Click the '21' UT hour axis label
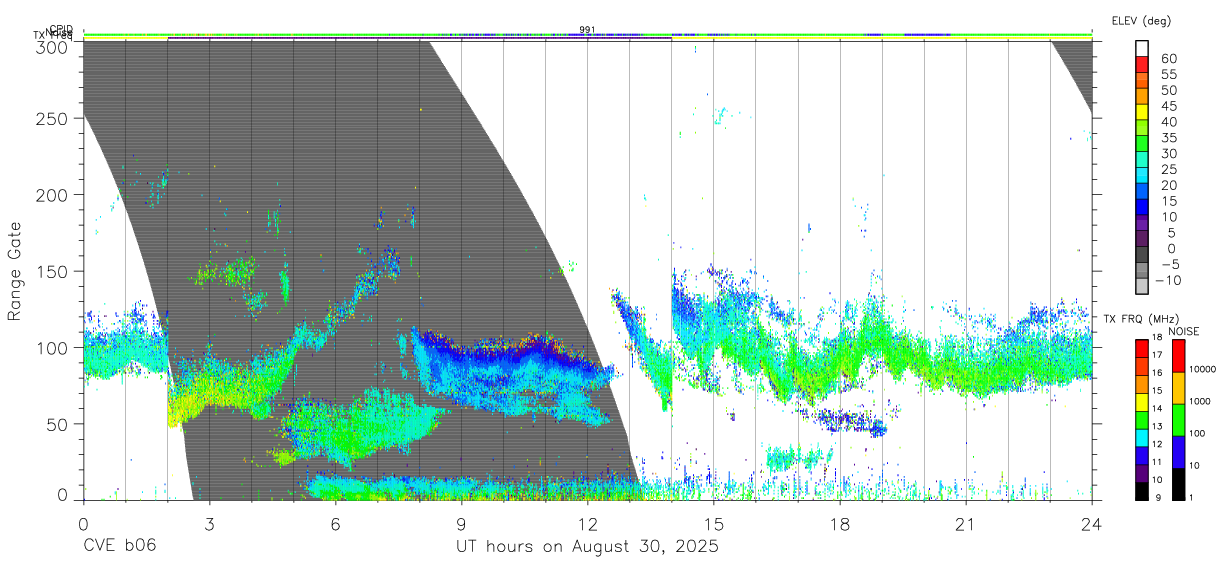Image resolution: width=1228 pixels, height=567 pixels. 966,524
